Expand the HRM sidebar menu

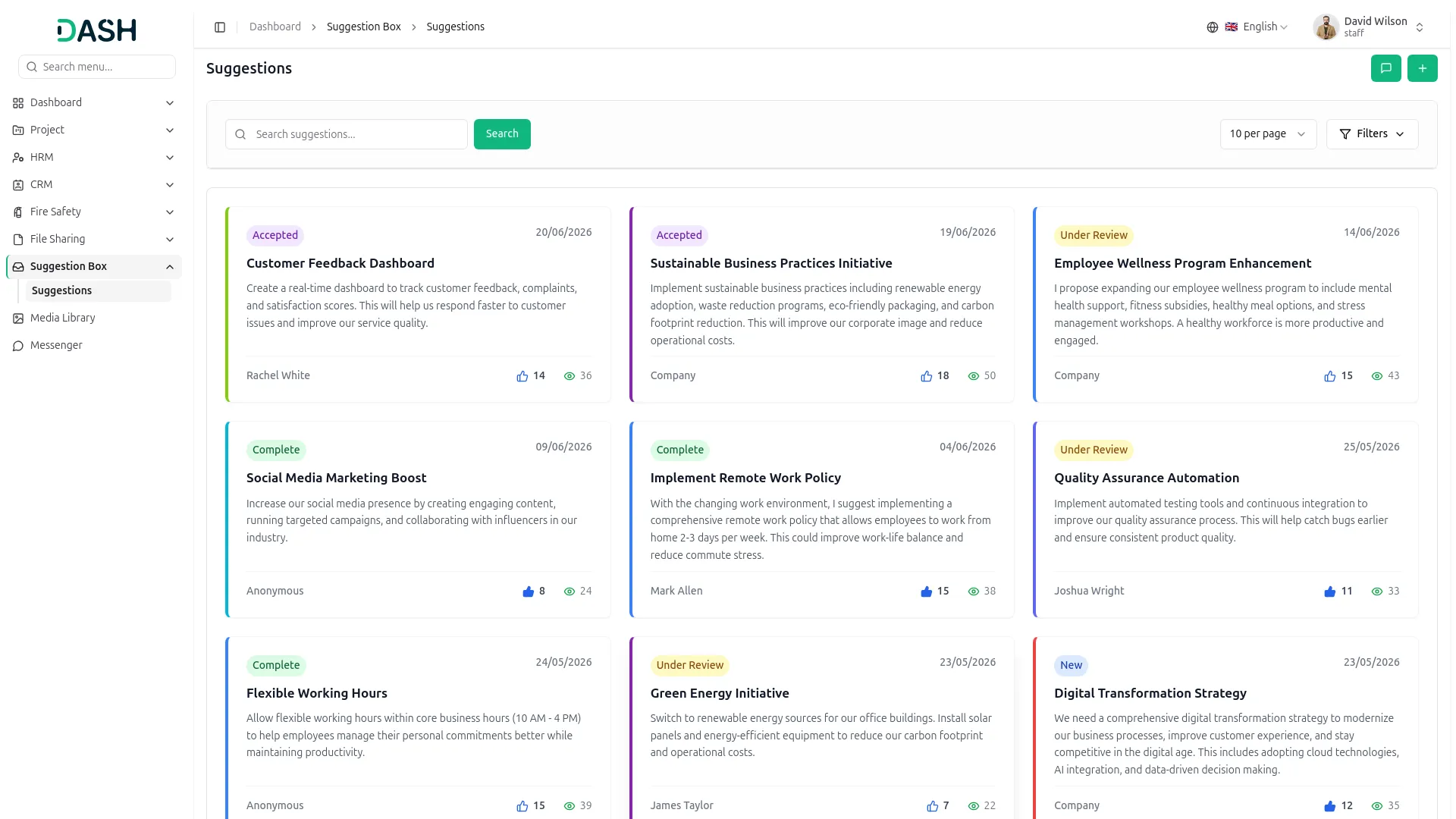pos(94,157)
